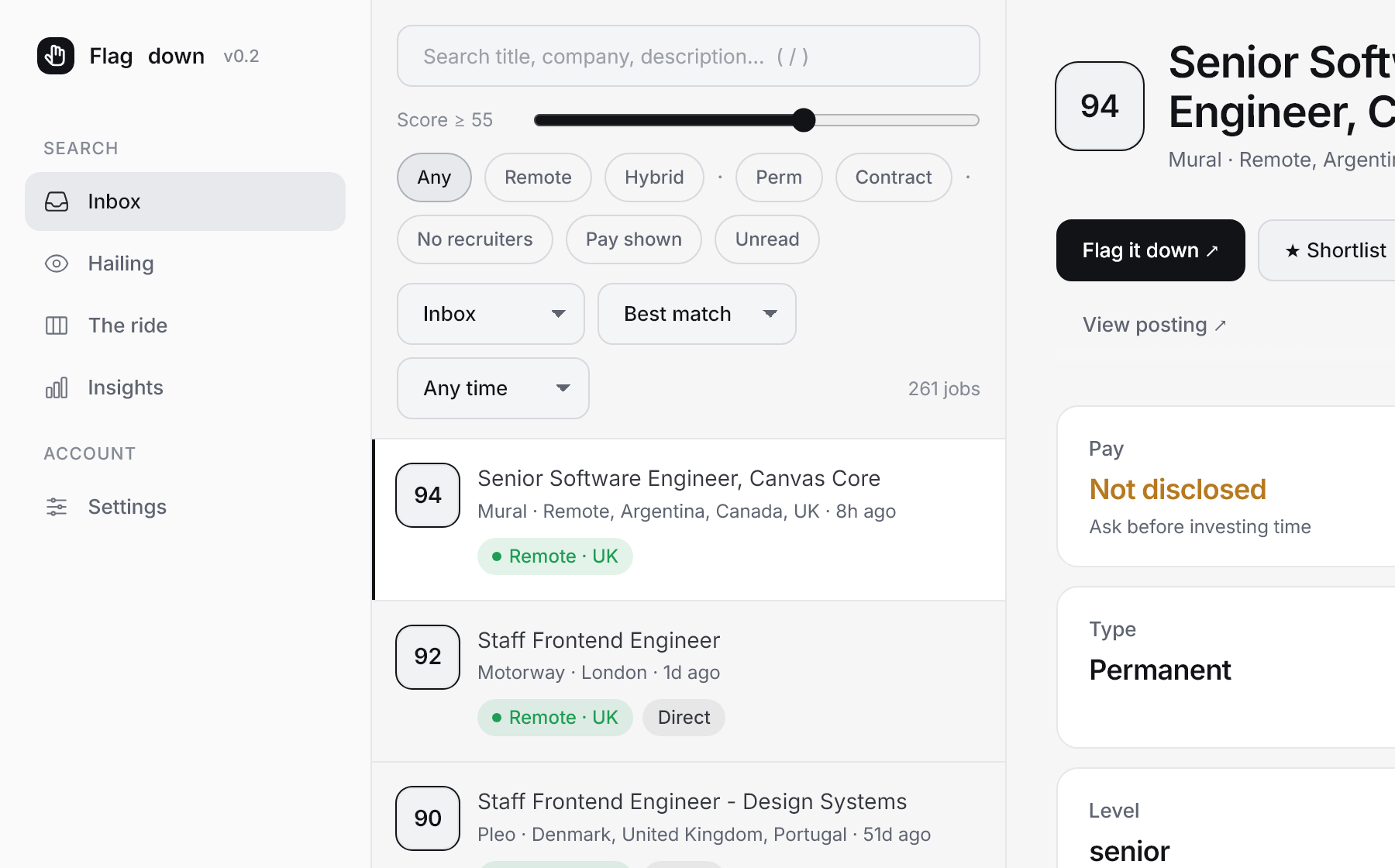Click the Permanent type value

[x=1160, y=670]
